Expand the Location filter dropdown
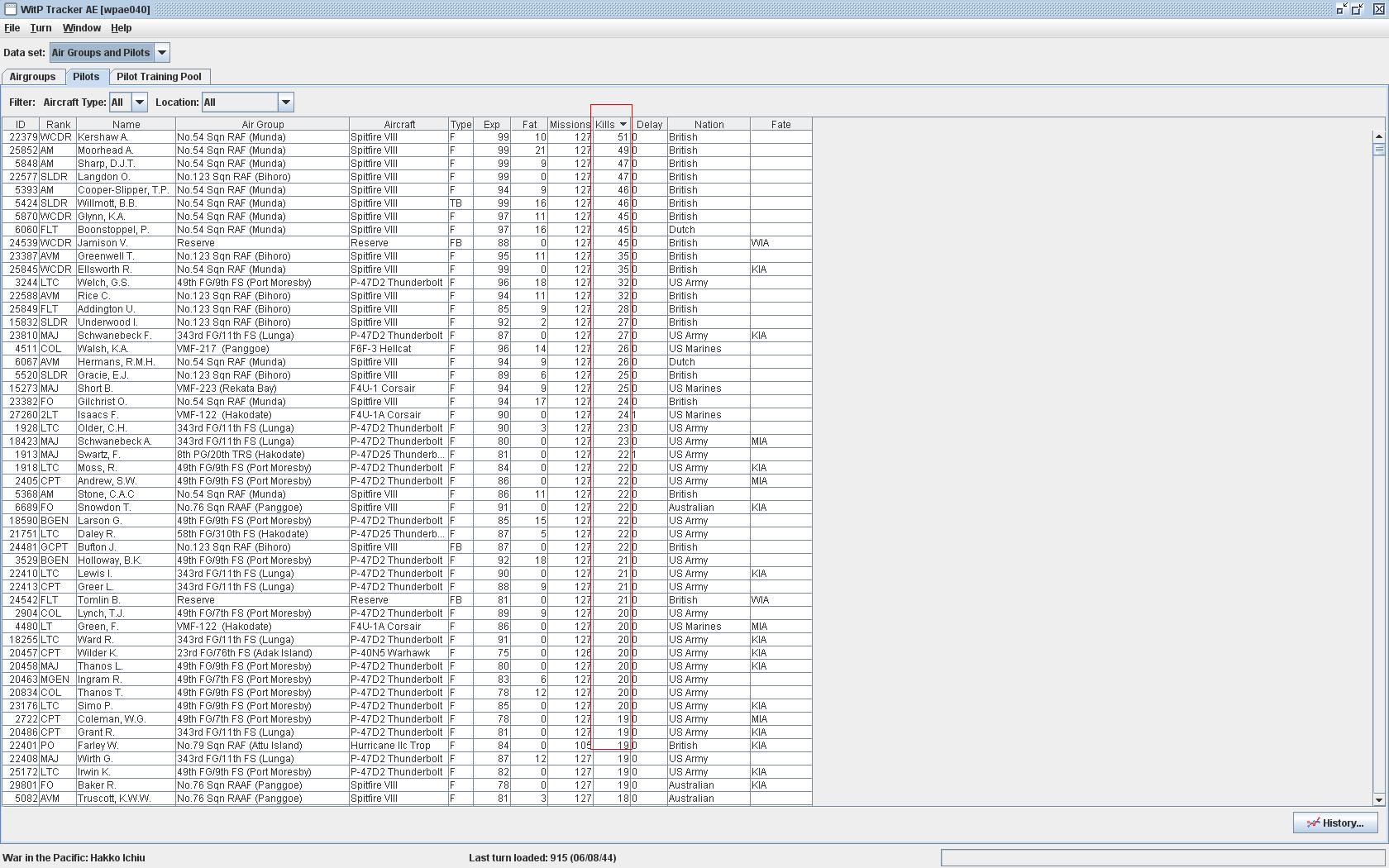 286,103
